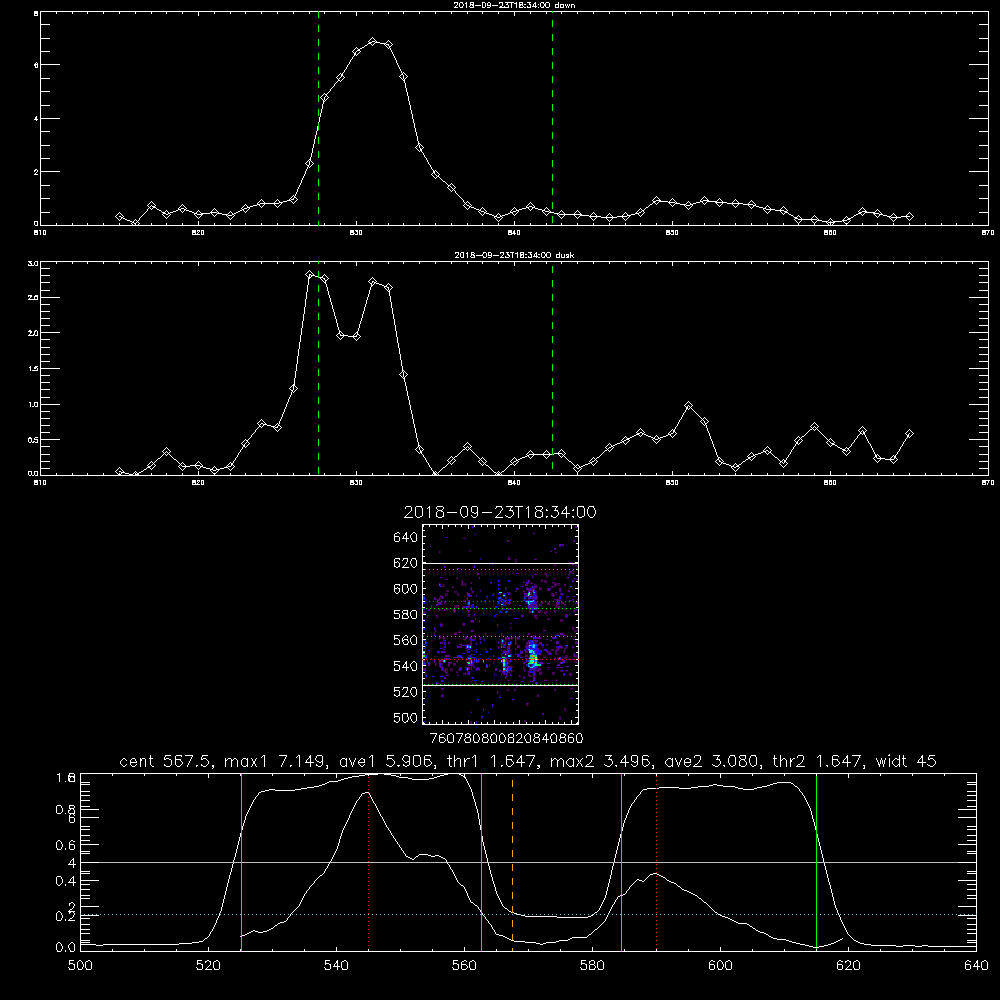Click the spectral heatmap image
Image resolution: width=1000 pixels, height=1000 pixels.
click(x=501, y=624)
